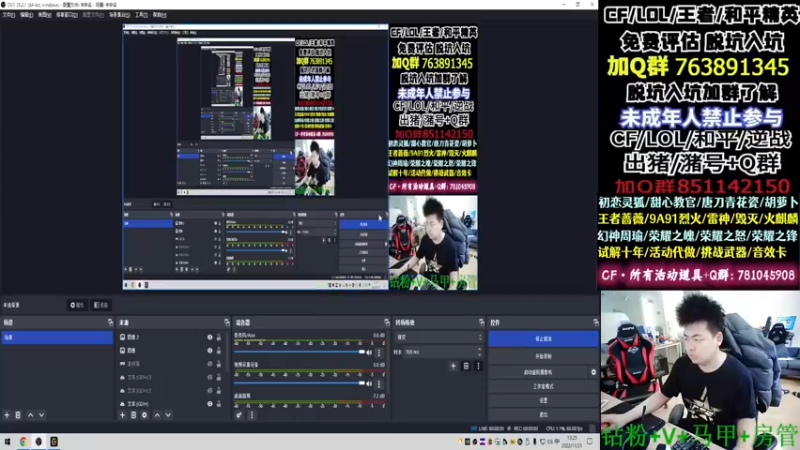Viewport: 800px width, 450px height.
Task: Remove the selected source with the trash icon
Action: [x=133, y=415]
